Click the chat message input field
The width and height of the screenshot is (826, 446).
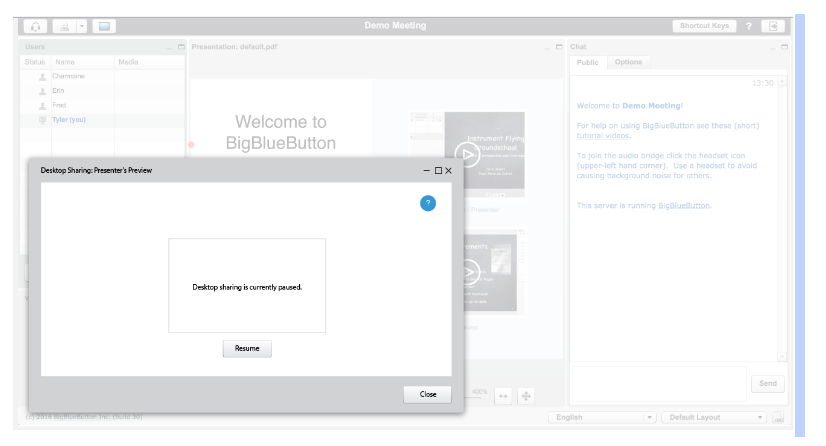660,383
